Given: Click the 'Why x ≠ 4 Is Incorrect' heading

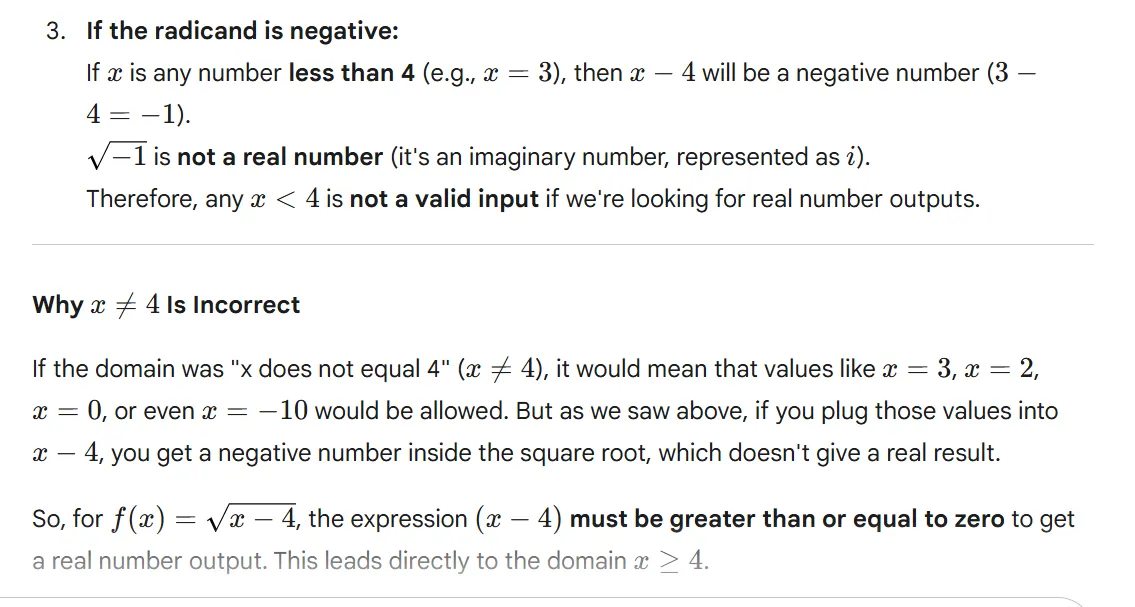Looking at the screenshot, I should coord(166,305).
